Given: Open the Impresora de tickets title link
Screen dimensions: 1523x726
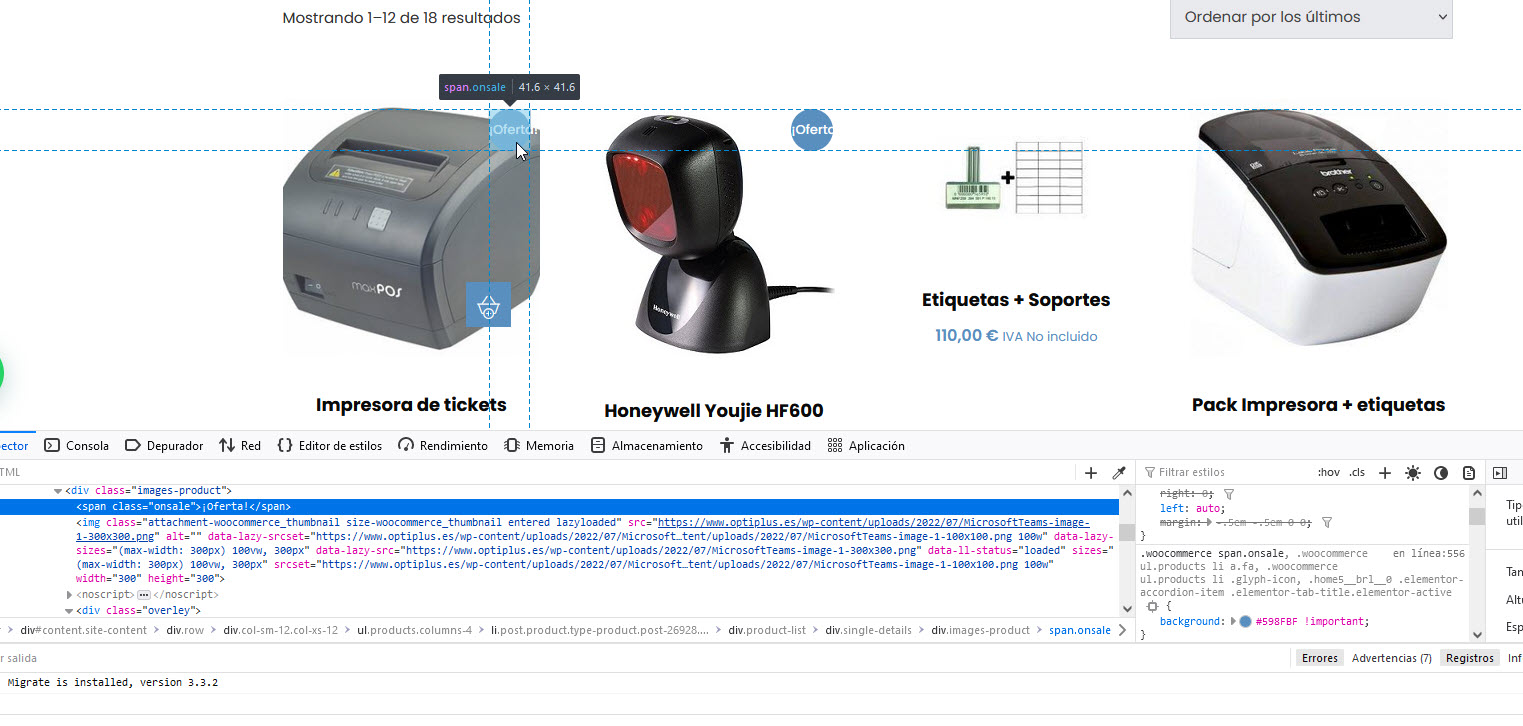Looking at the screenshot, I should [411, 405].
